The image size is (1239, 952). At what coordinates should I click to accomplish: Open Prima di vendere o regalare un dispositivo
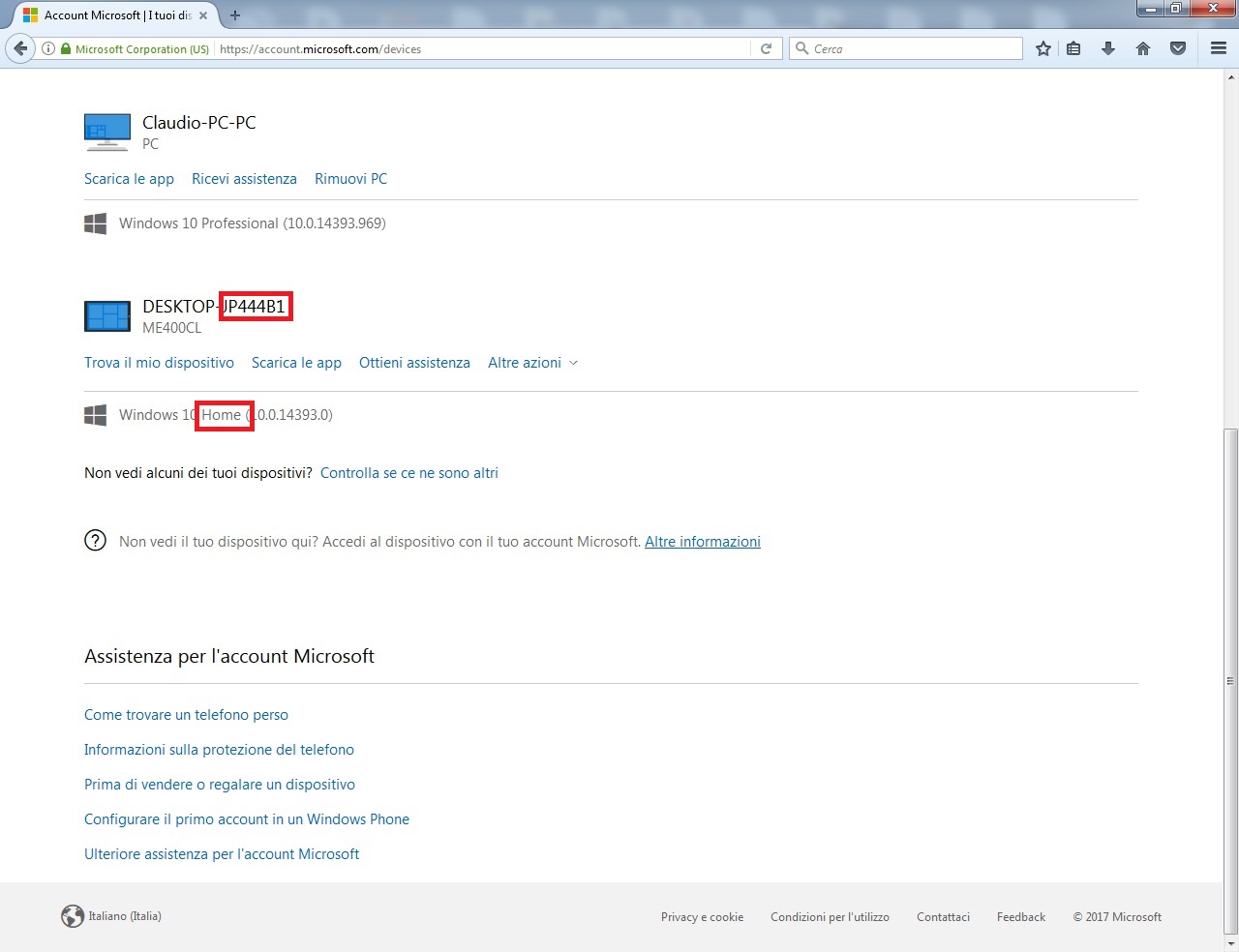click(x=220, y=785)
